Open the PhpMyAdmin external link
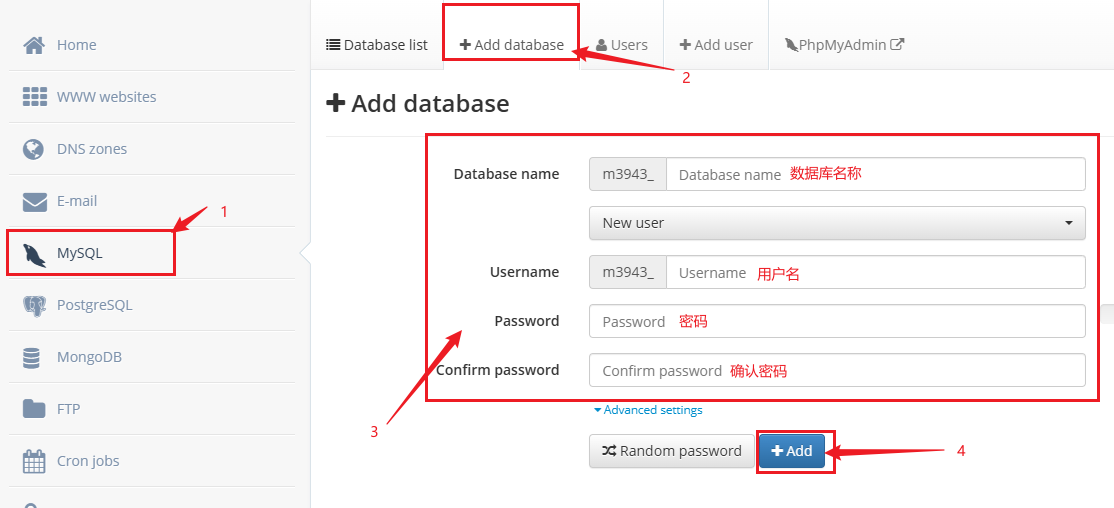 (845, 45)
